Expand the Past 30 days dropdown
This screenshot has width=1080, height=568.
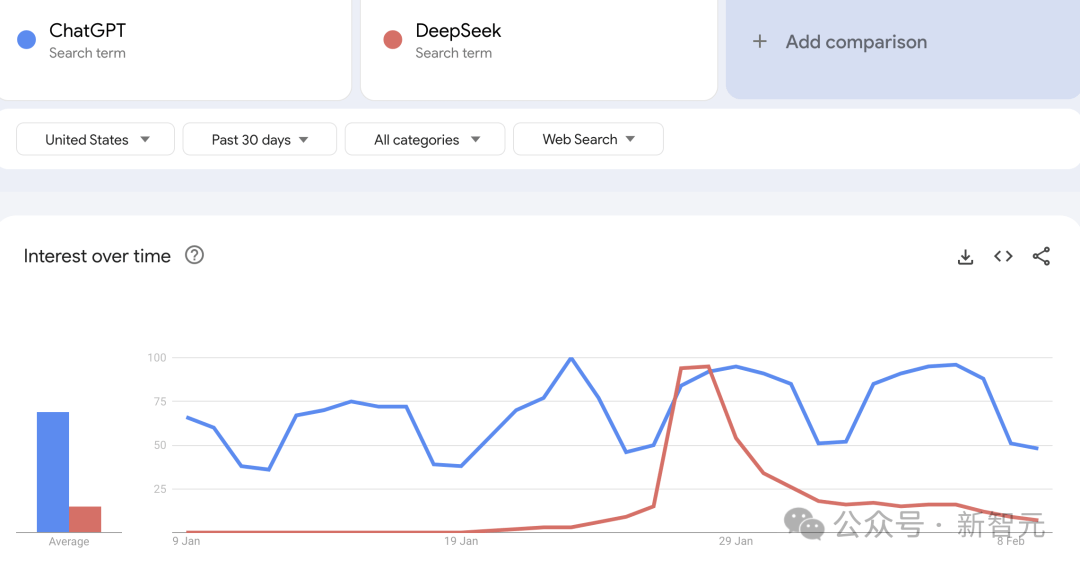260,139
